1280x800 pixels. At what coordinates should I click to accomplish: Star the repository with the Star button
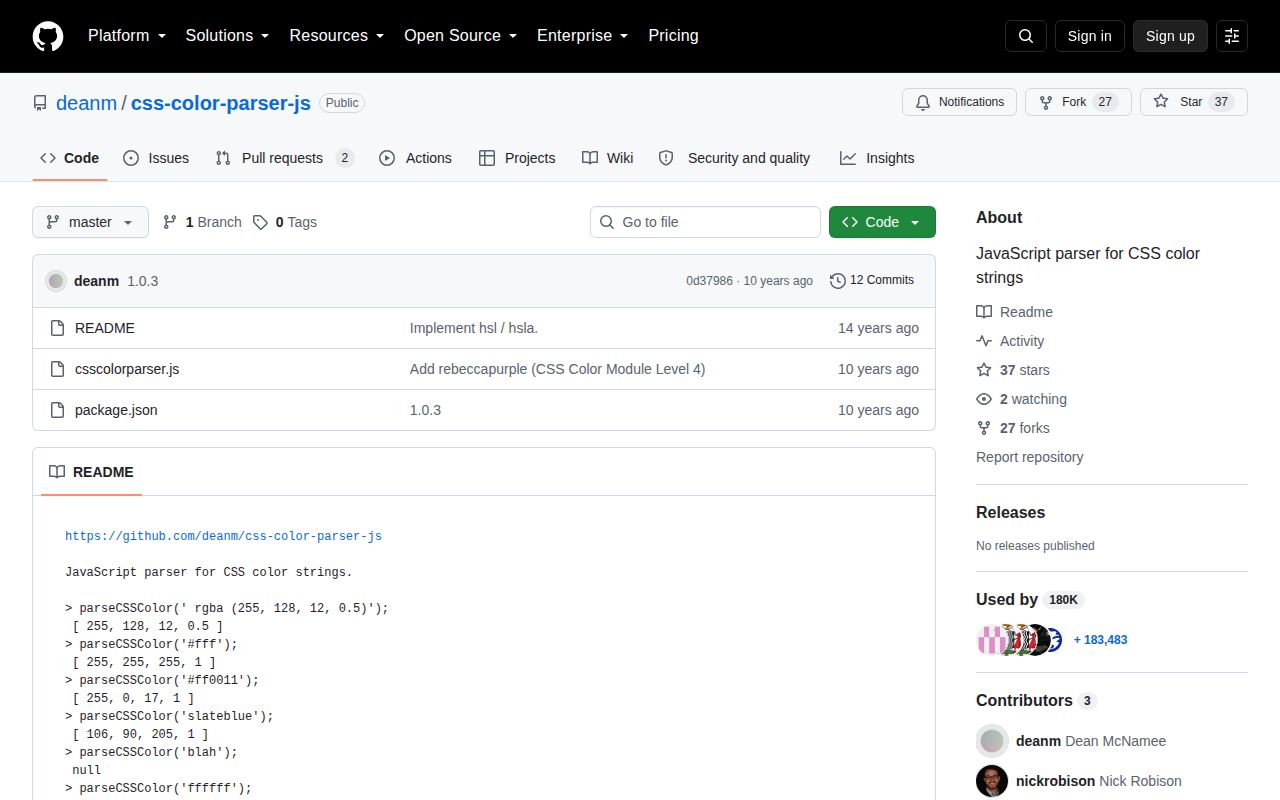pos(1194,102)
